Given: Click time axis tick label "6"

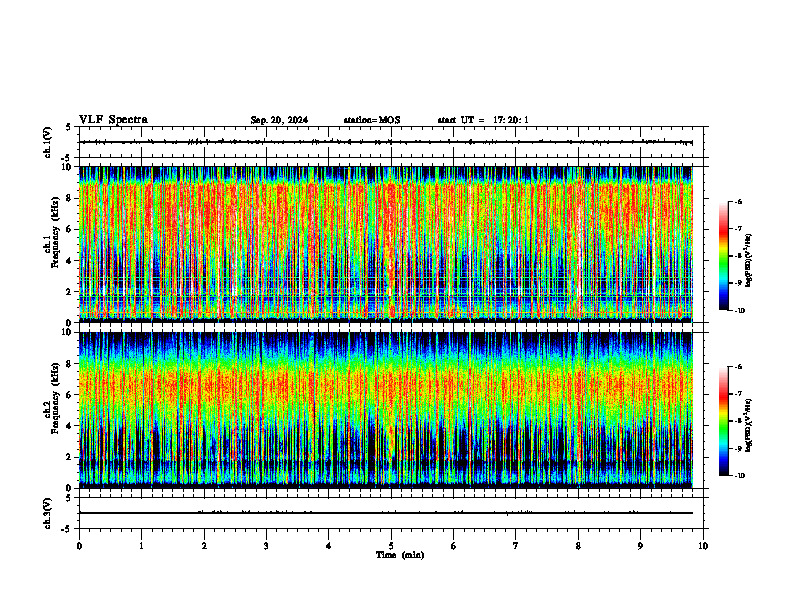Looking at the screenshot, I should click(x=454, y=546).
